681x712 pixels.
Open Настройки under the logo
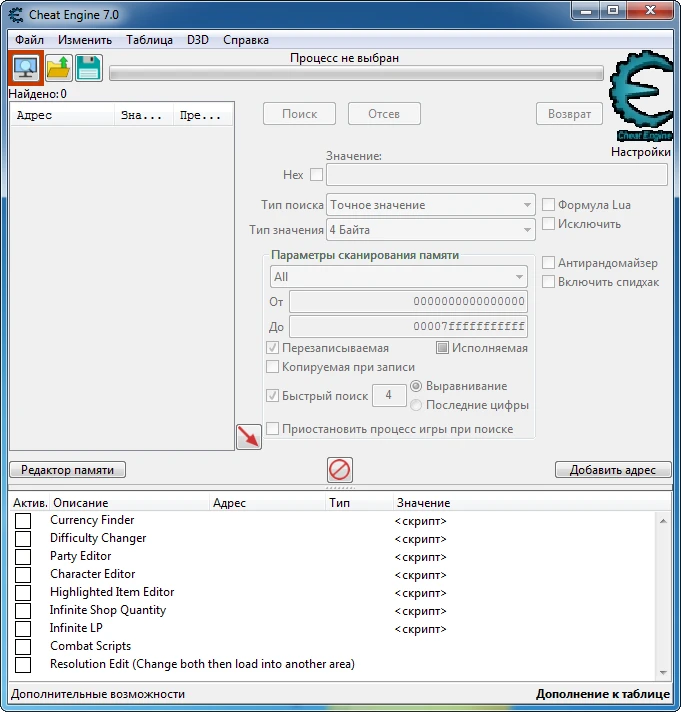[641, 152]
